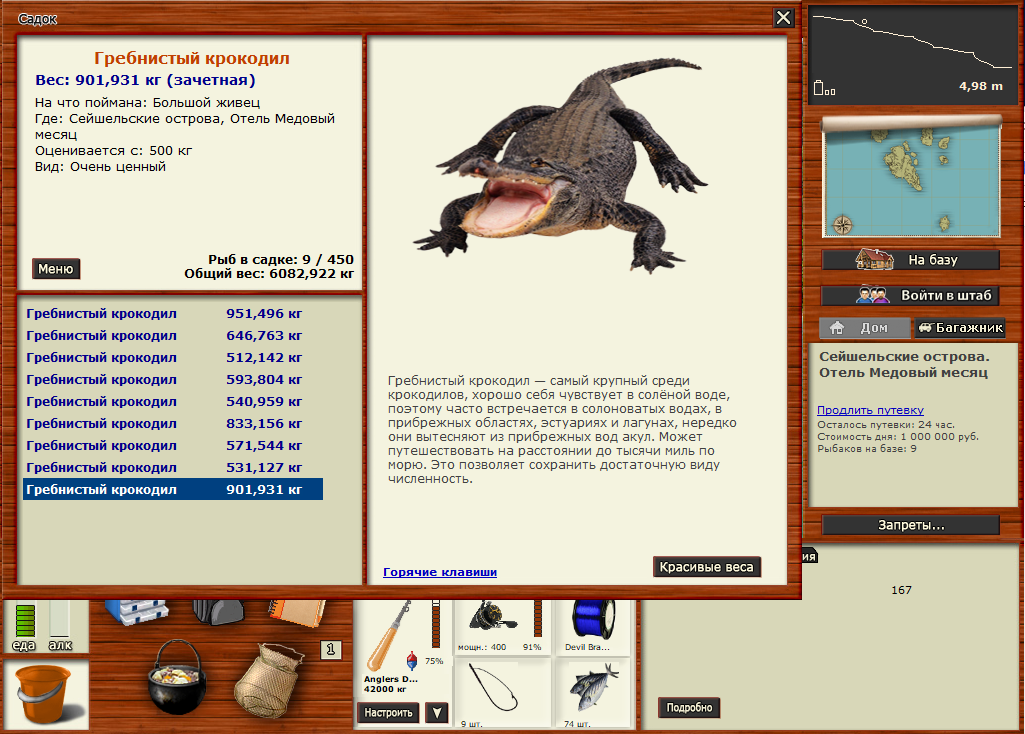Open the Запреты... button

pos(910,525)
